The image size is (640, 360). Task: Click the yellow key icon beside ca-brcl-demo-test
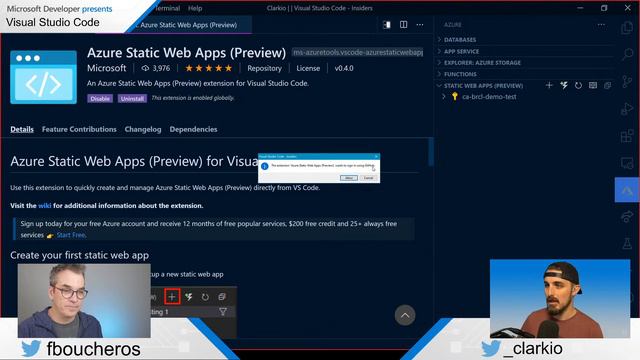pos(455,97)
